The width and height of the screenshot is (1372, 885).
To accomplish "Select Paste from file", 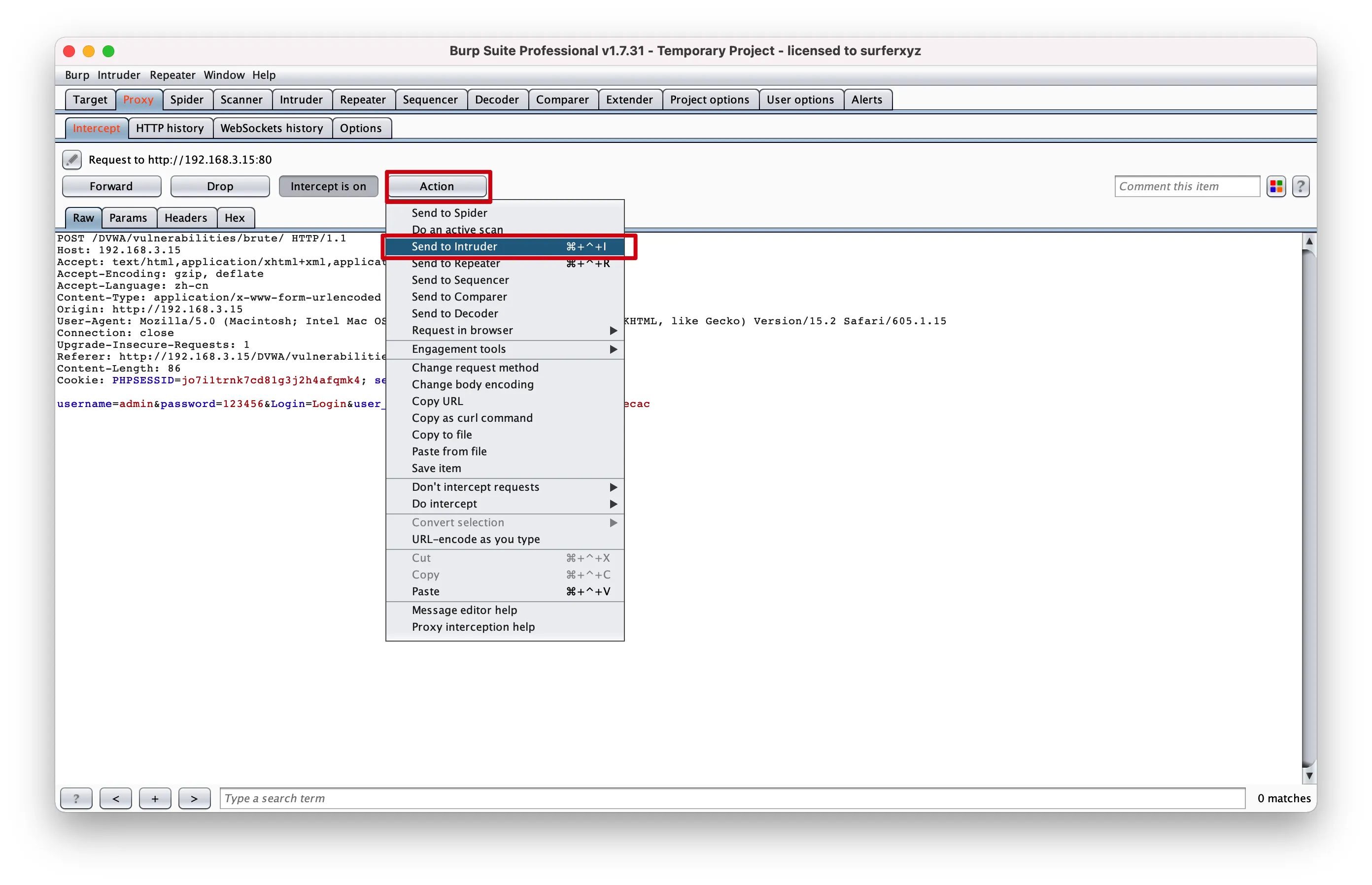I will [x=505, y=452].
